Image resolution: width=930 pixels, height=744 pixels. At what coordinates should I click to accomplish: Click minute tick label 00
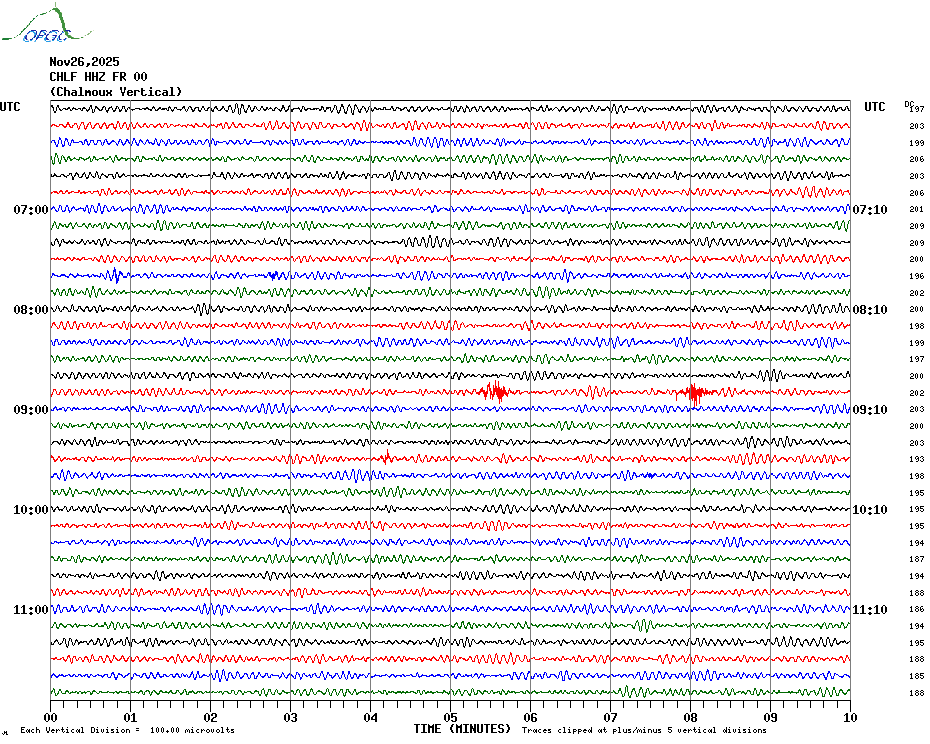50,717
